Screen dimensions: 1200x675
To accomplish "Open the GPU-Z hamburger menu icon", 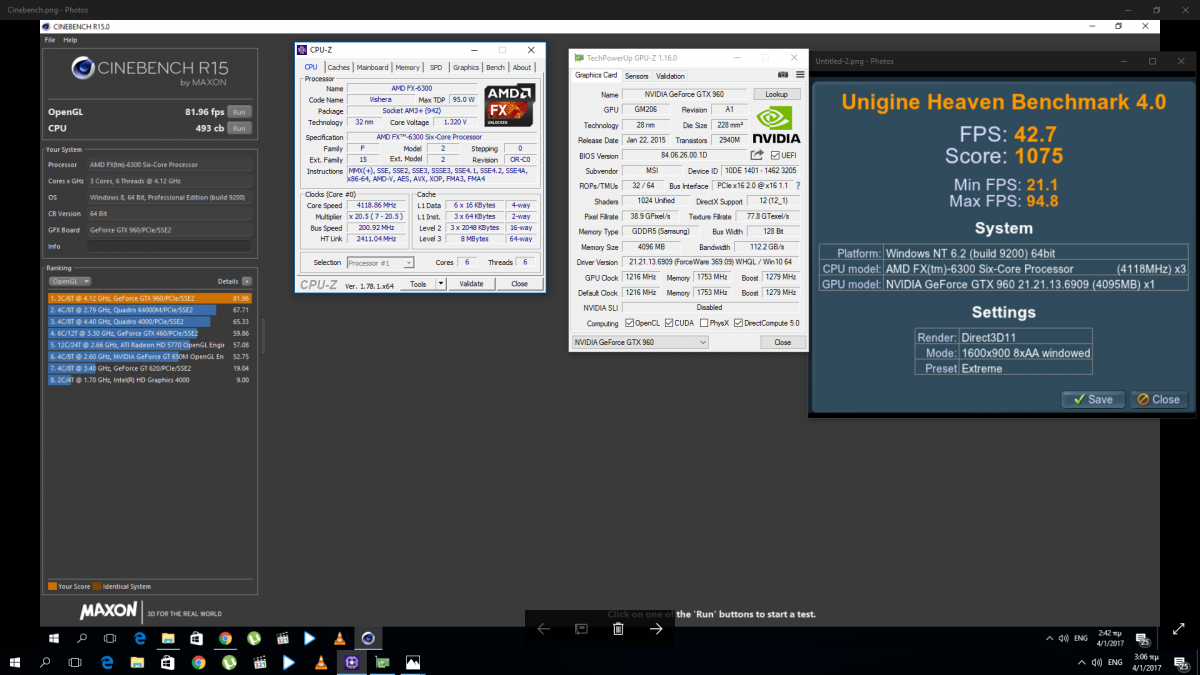I will [799, 75].
